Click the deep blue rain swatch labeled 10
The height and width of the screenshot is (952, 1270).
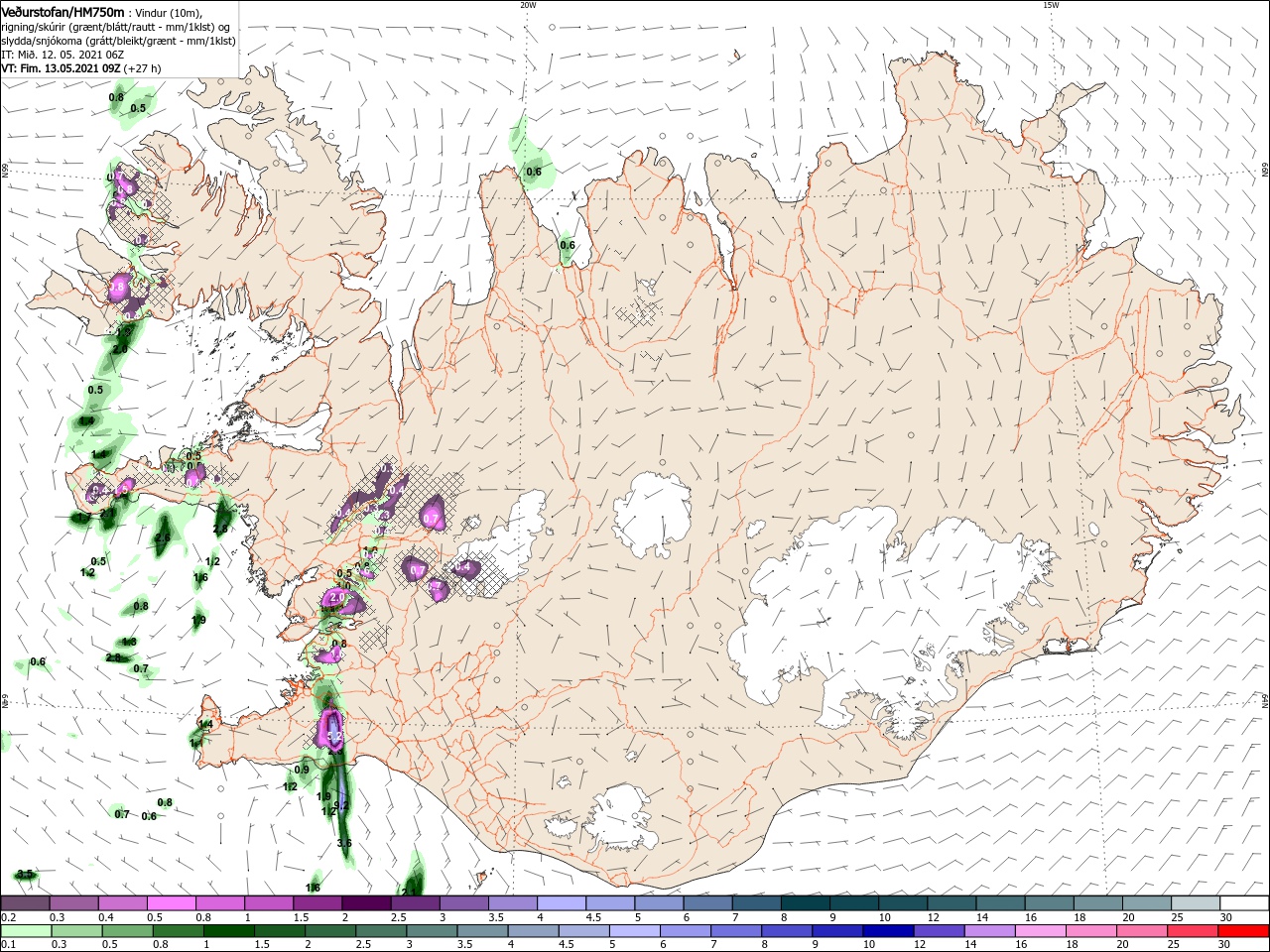tap(887, 931)
